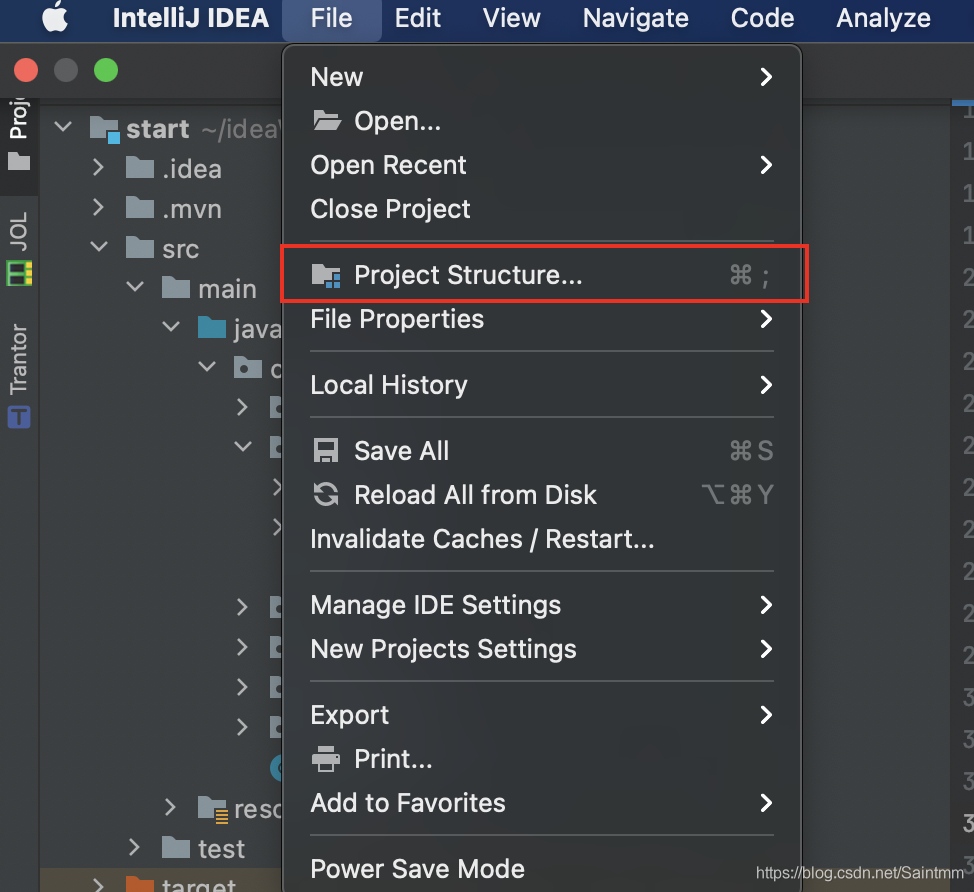Choose Save All

pyautogui.click(x=542, y=451)
